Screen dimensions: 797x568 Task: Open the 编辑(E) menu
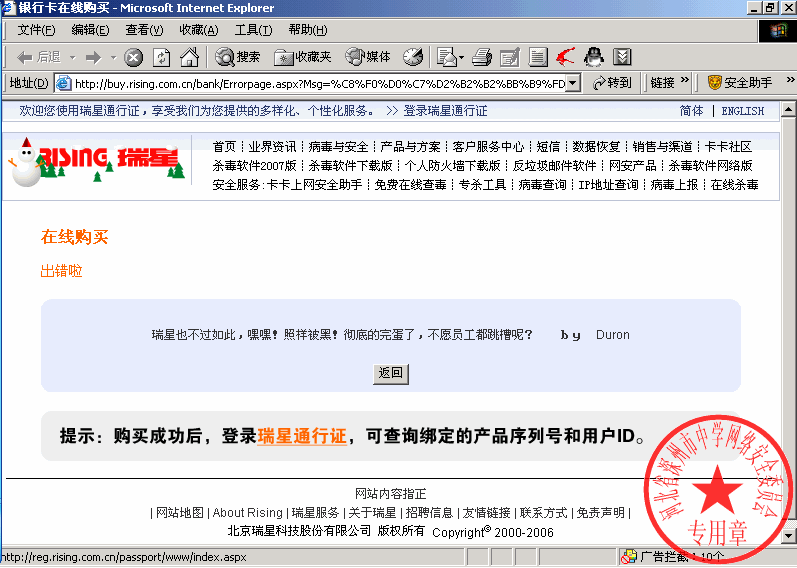click(90, 30)
